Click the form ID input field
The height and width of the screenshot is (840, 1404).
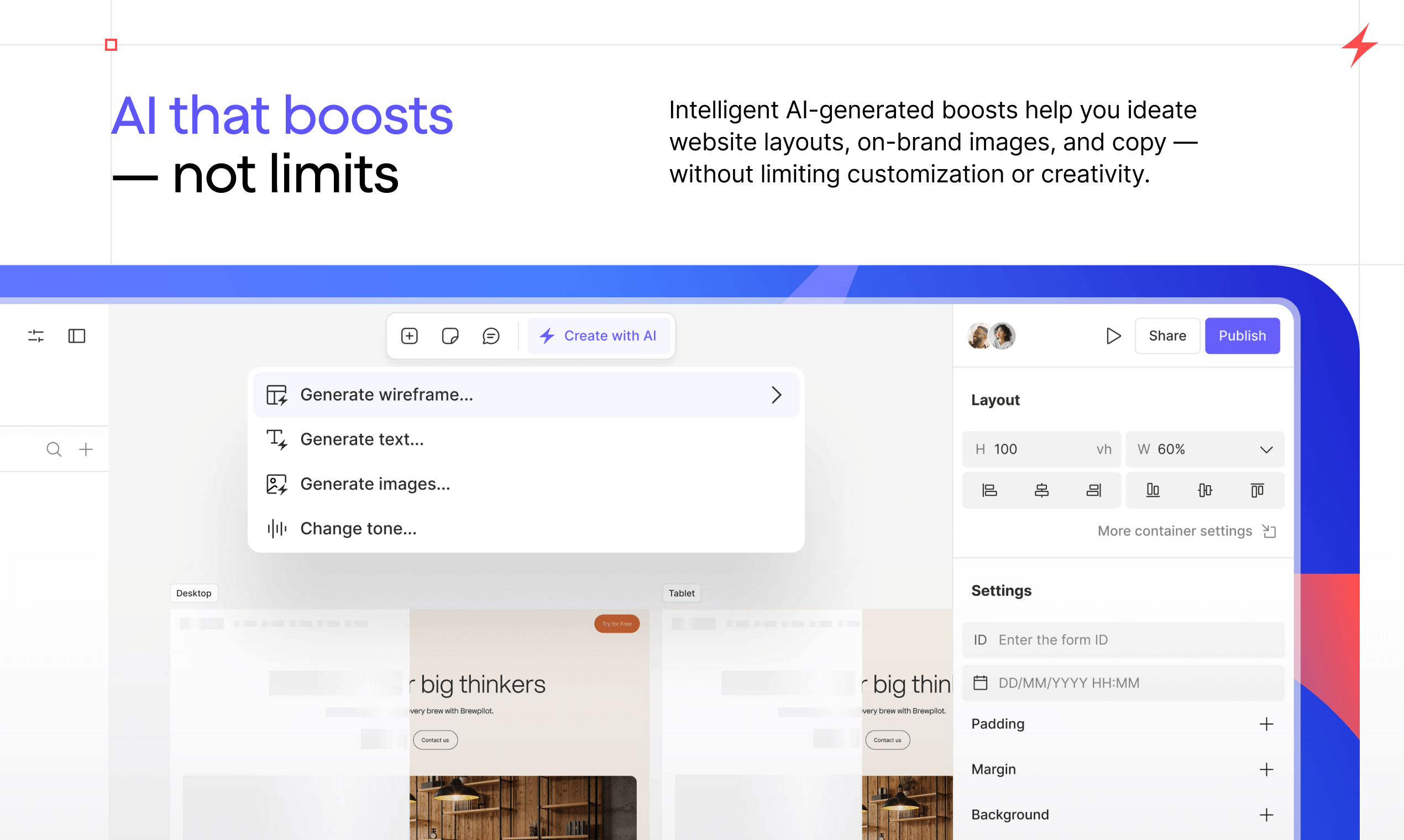(x=1123, y=639)
